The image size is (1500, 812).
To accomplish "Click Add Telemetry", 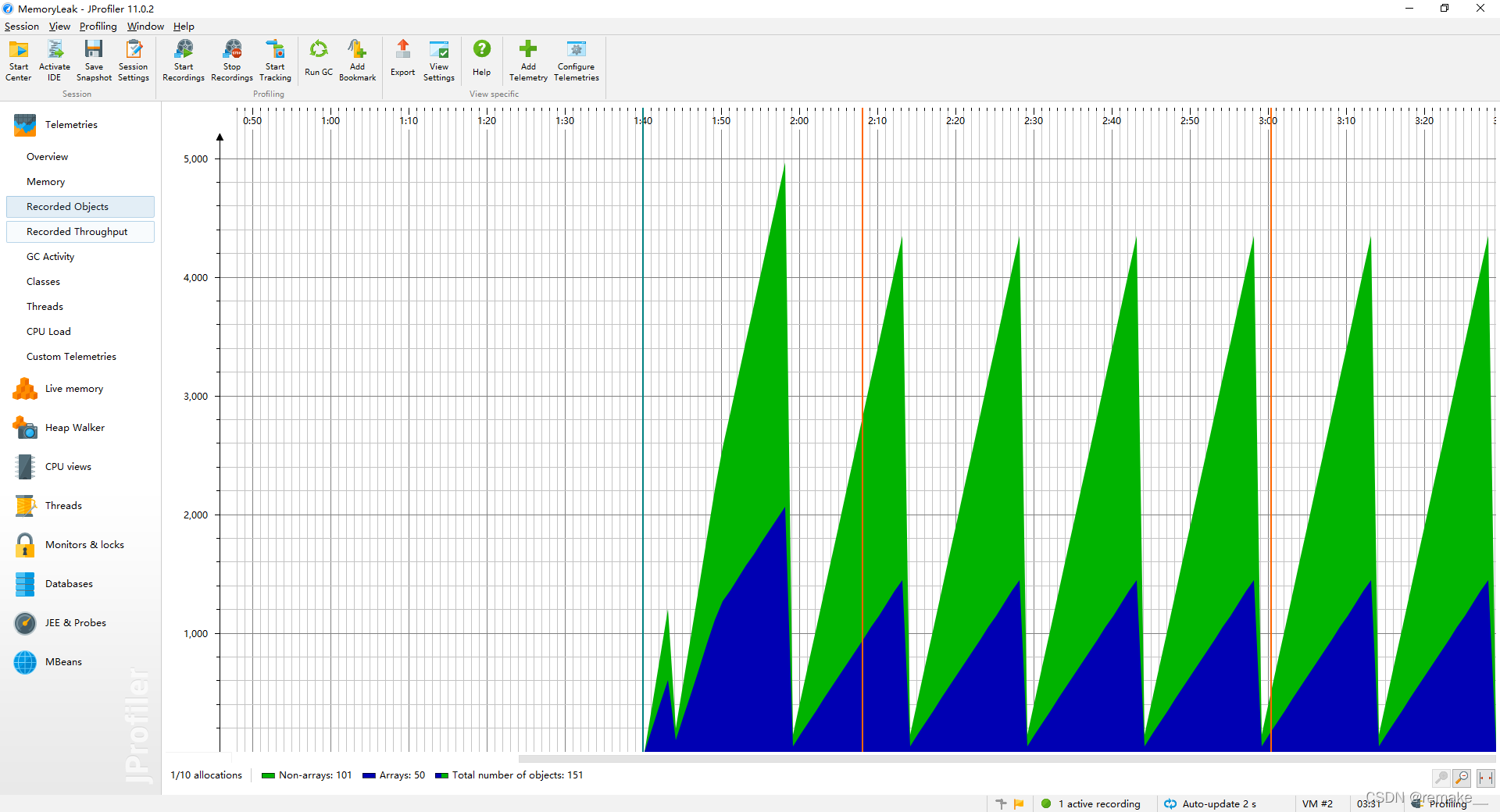I will click(x=528, y=60).
